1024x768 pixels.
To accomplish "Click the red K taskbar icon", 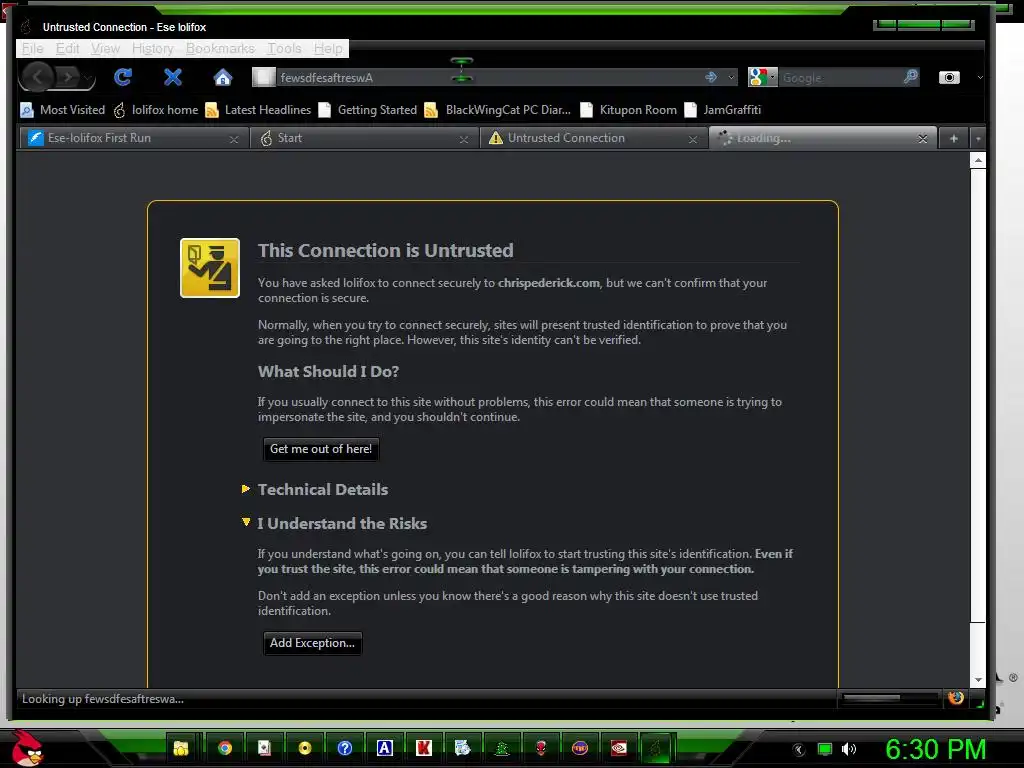I will pyautogui.click(x=424, y=748).
